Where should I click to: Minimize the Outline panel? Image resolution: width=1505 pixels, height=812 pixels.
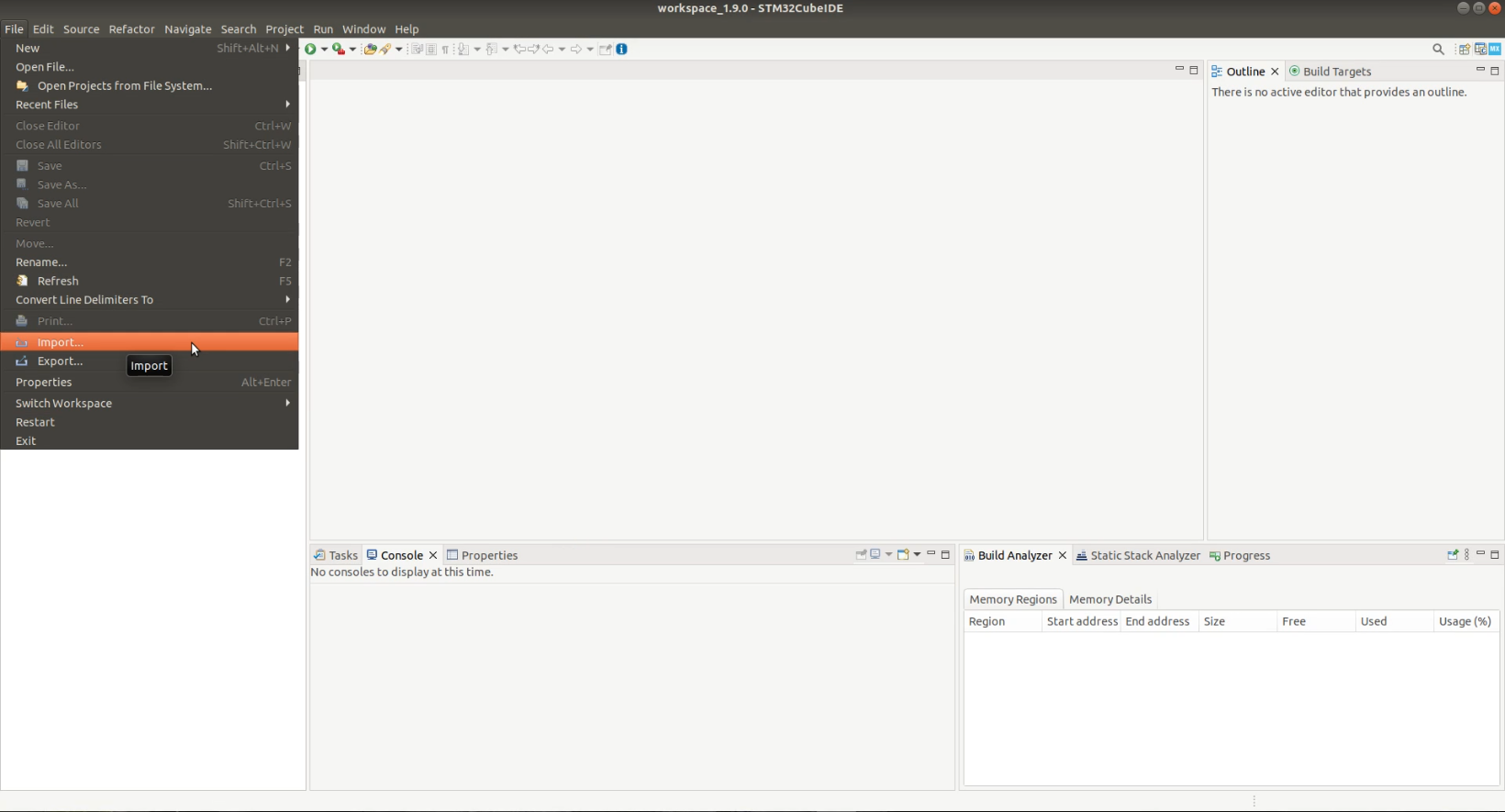pos(1480,70)
